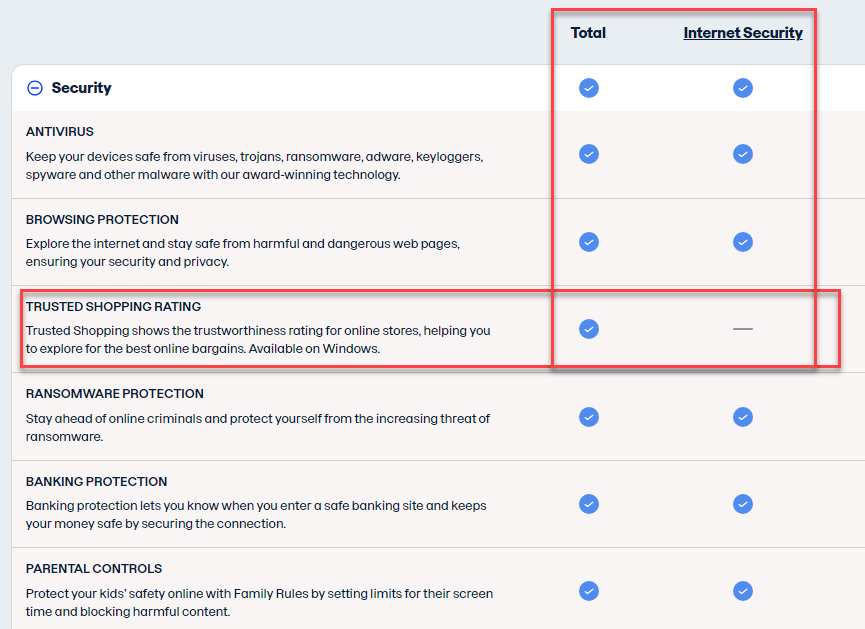Click Browsing Protection checkmark under Internet Security
Screen dimensions: 865x629
click(742, 242)
